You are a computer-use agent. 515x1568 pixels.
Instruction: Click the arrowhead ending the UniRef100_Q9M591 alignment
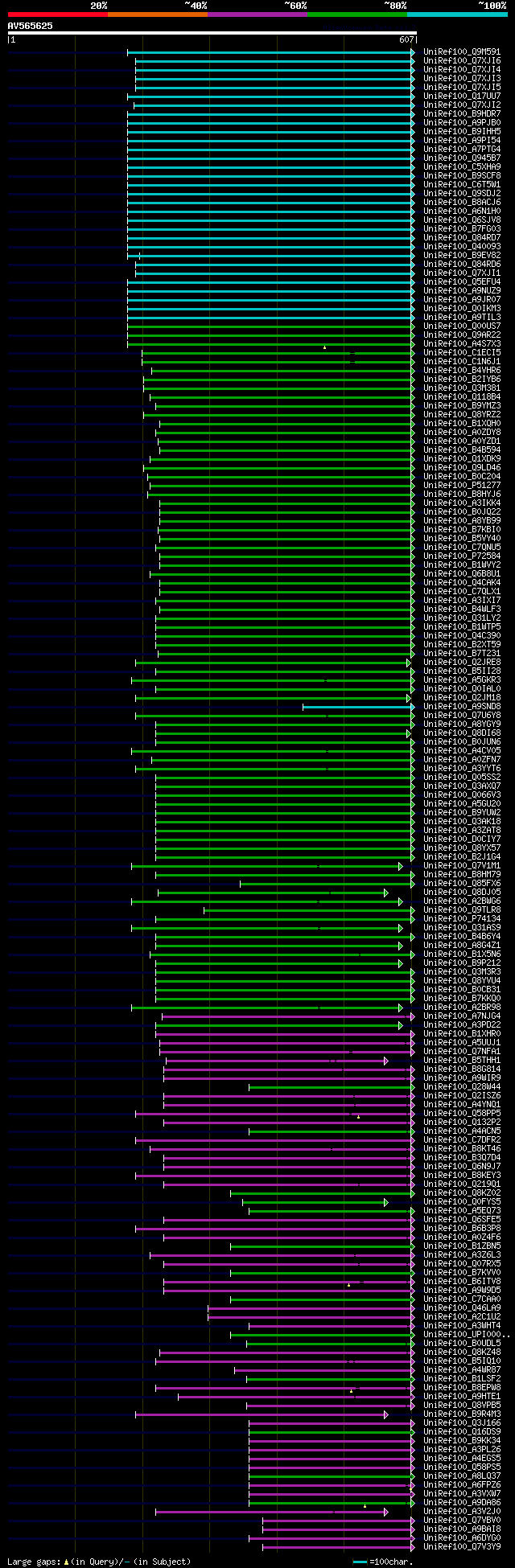[x=413, y=52]
